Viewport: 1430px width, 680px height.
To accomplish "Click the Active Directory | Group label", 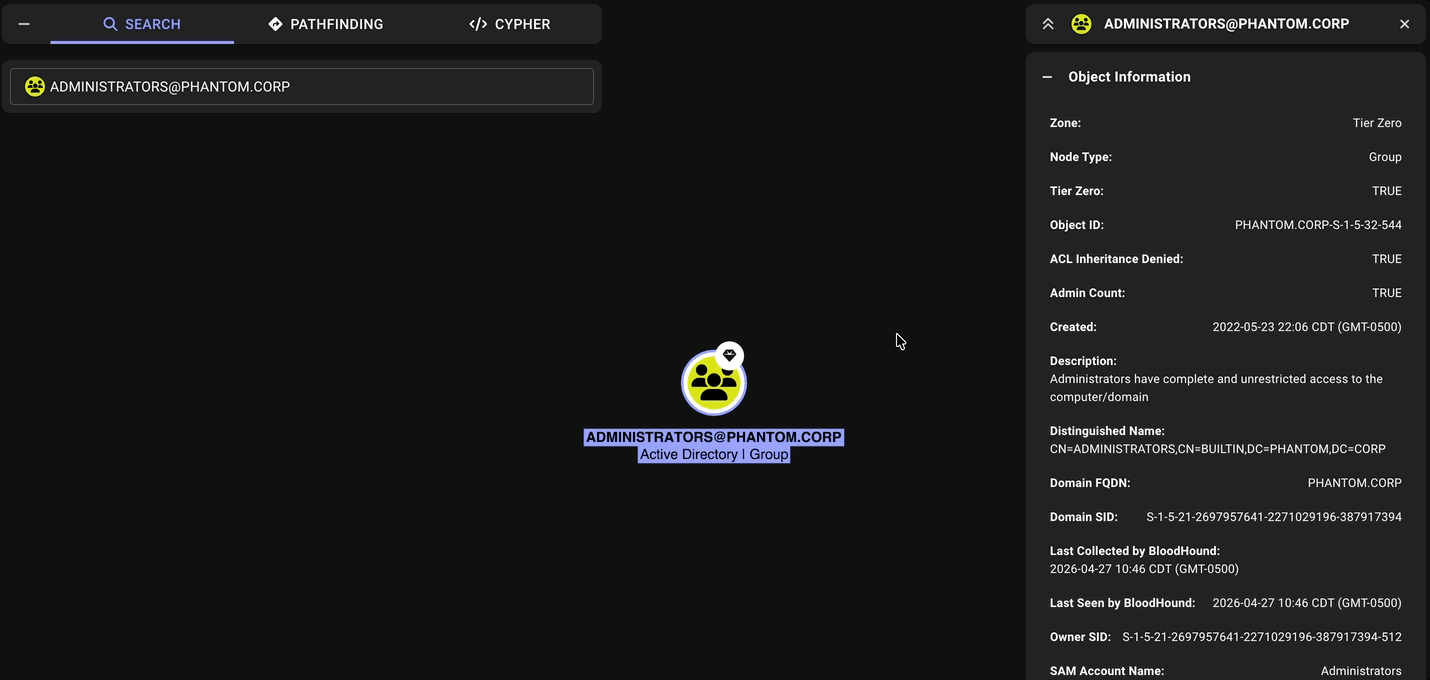I will (x=714, y=454).
